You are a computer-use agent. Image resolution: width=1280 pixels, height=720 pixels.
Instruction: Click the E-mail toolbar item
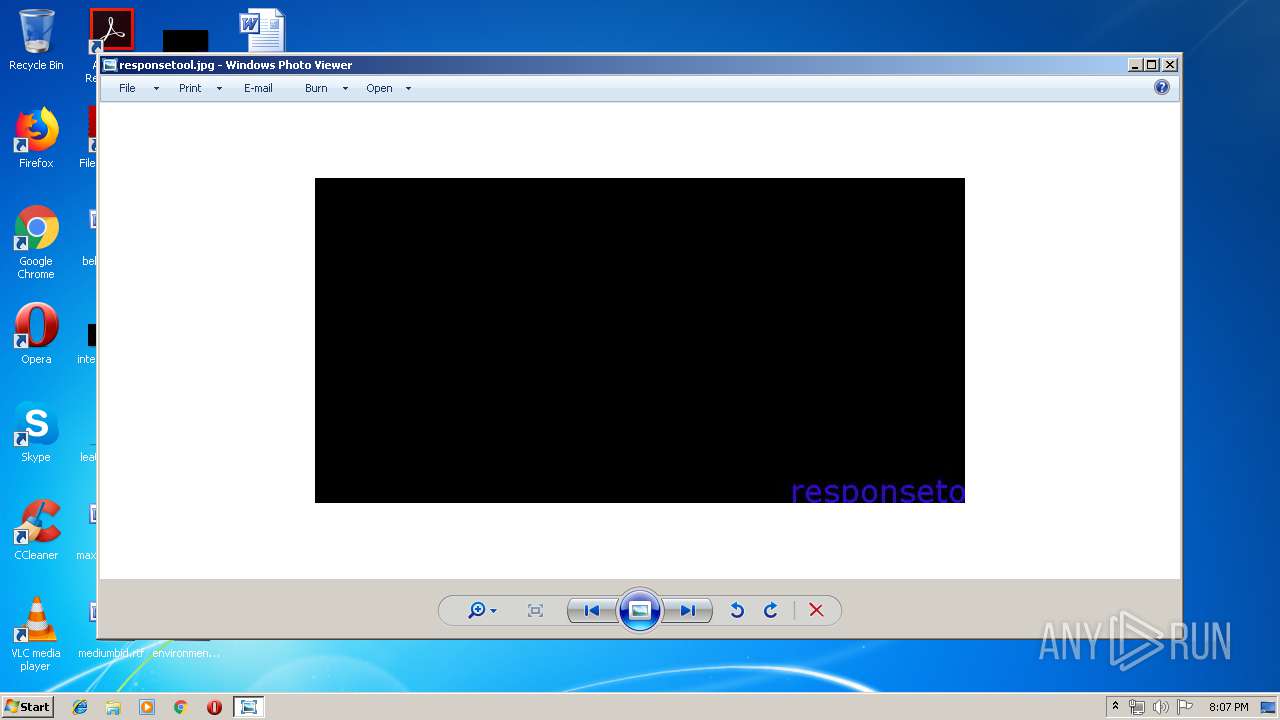coord(258,88)
